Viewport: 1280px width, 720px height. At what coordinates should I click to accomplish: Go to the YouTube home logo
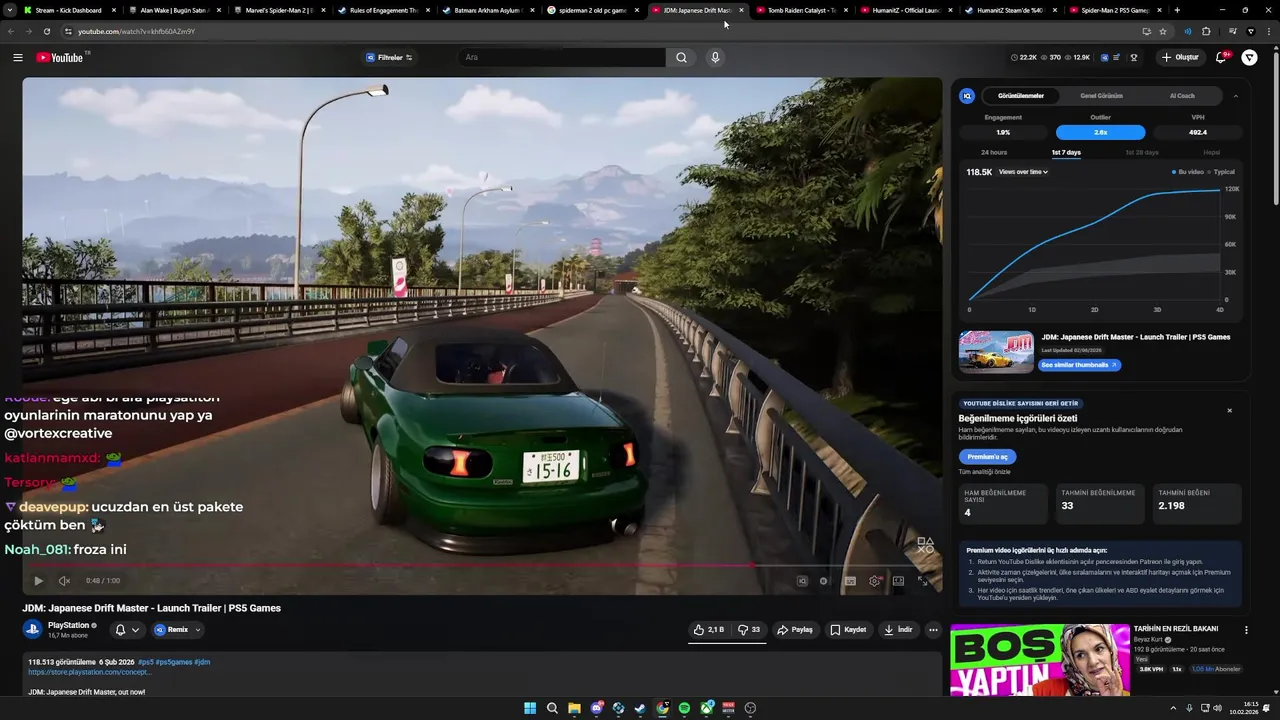click(x=60, y=58)
